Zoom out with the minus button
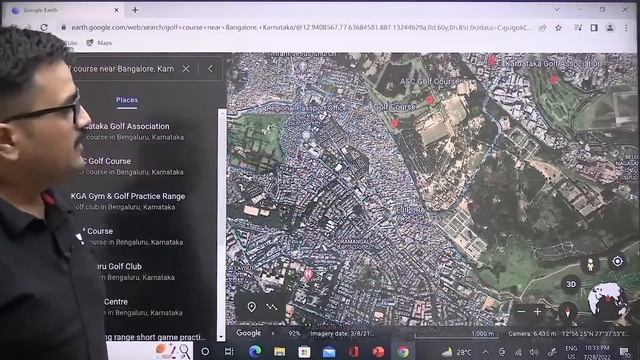This screenshot has width=640, height=360. (x=521, y=311)
